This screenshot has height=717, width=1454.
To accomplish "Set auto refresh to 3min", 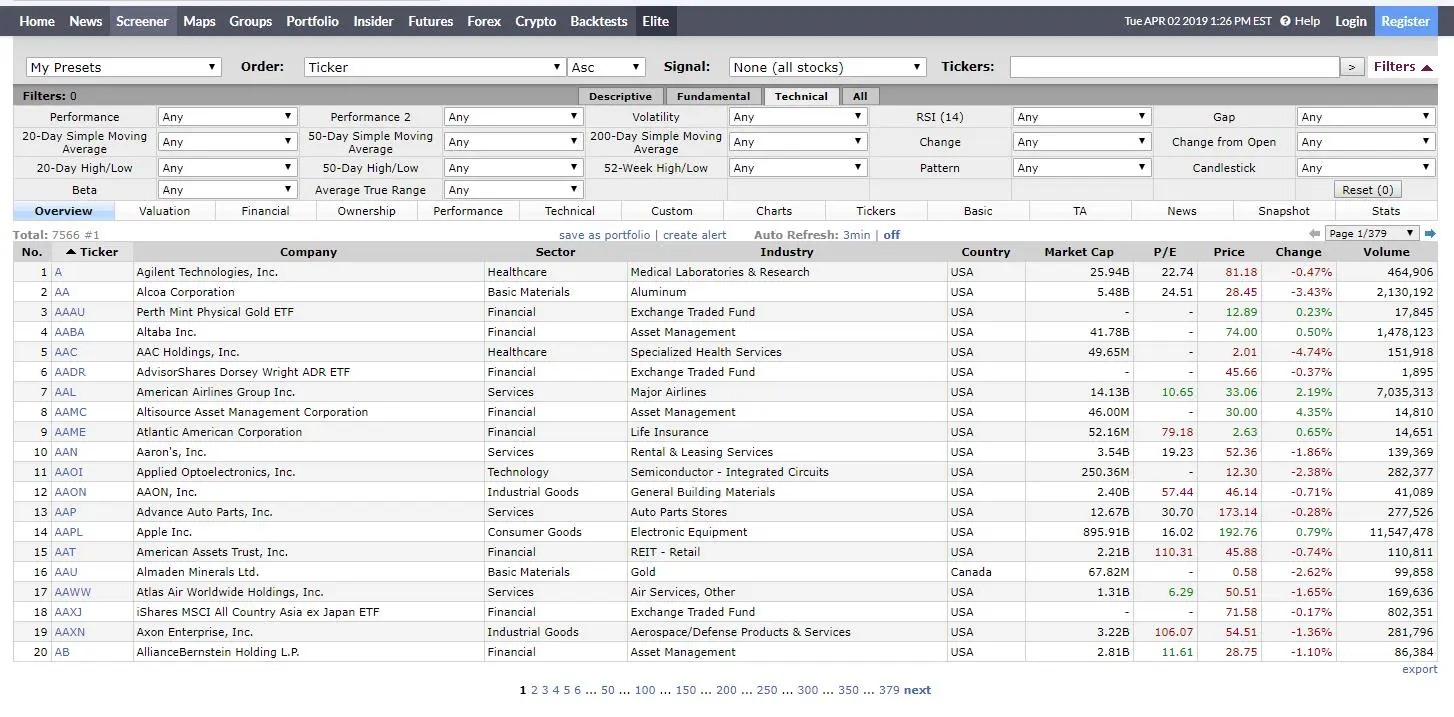I will pyautogui.click(x=857, y=235).
